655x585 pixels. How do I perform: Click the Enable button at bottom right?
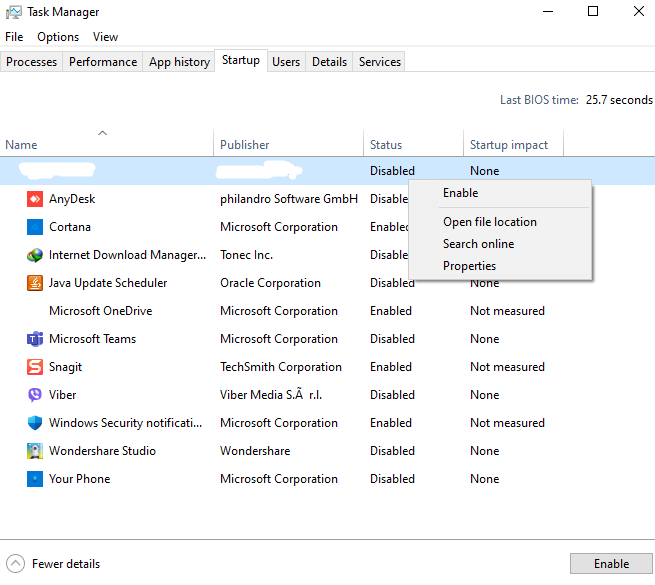[x=611, y=564]
